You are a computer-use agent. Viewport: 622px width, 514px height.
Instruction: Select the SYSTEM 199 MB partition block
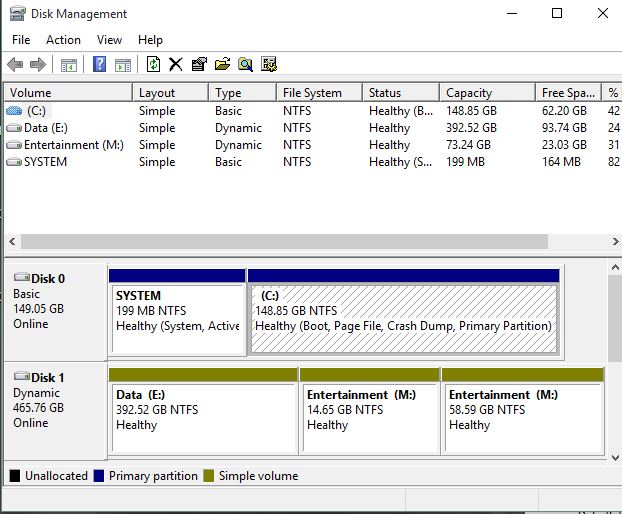click(x=177, y=313)
